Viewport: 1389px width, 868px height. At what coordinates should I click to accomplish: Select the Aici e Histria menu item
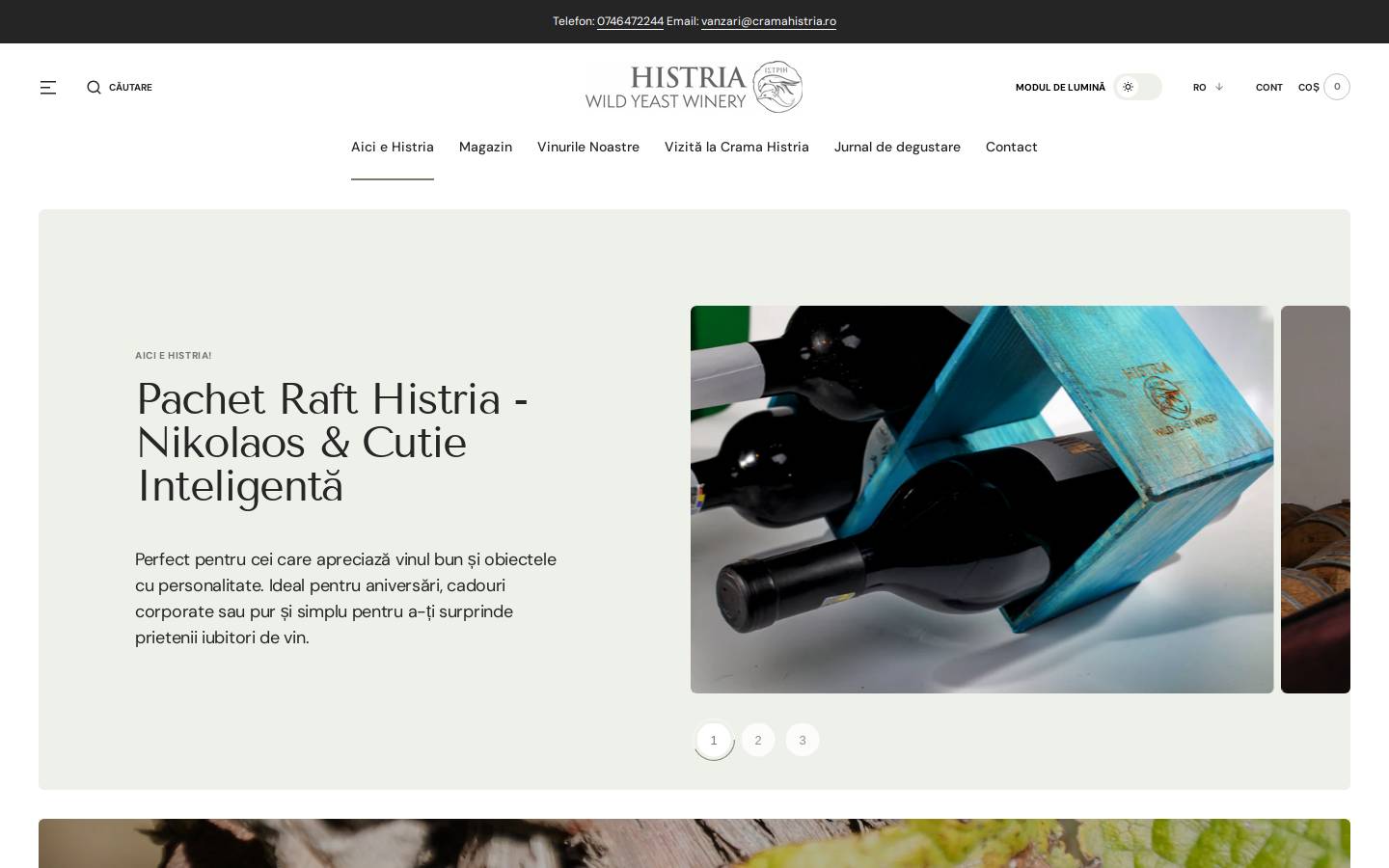[393, 147]
